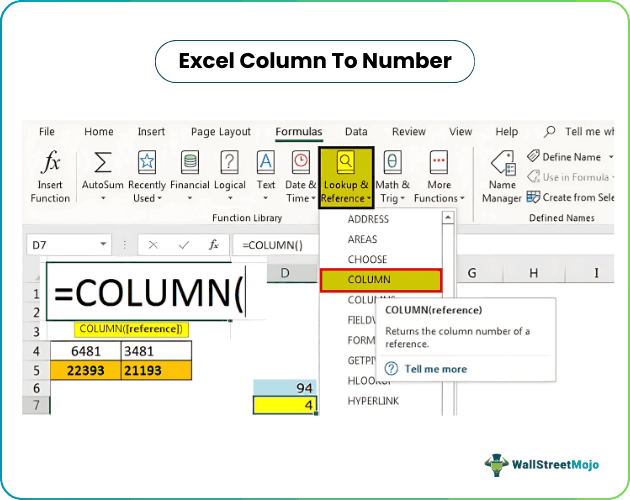Switch to the Review tab
630x500 pixels.
pyautogui.click(x=409, y=131)
